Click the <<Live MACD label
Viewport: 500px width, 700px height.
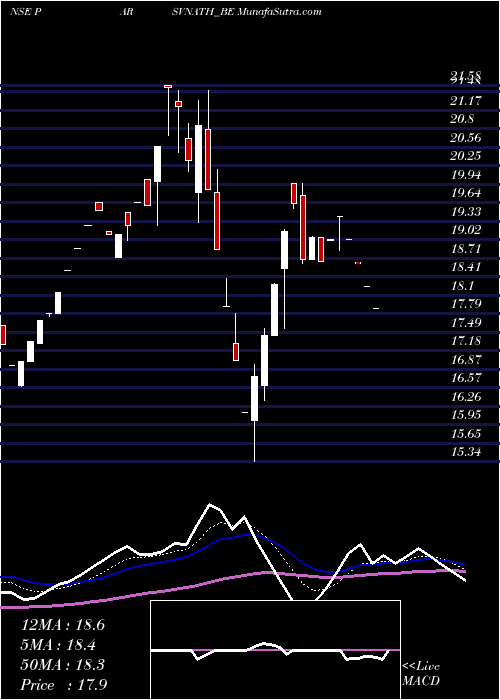coord(421,674)
